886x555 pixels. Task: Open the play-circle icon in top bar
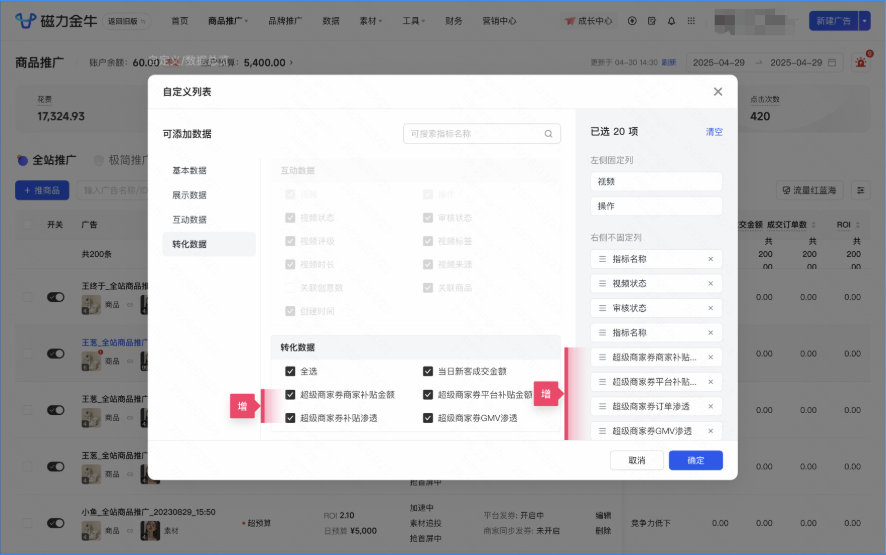click(x=632, y=21)
